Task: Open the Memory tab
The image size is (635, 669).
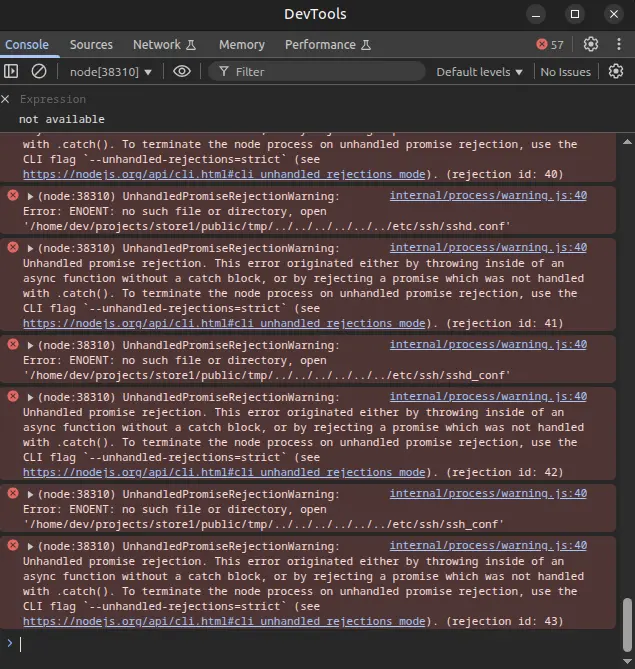Action: tap(241, 45)
